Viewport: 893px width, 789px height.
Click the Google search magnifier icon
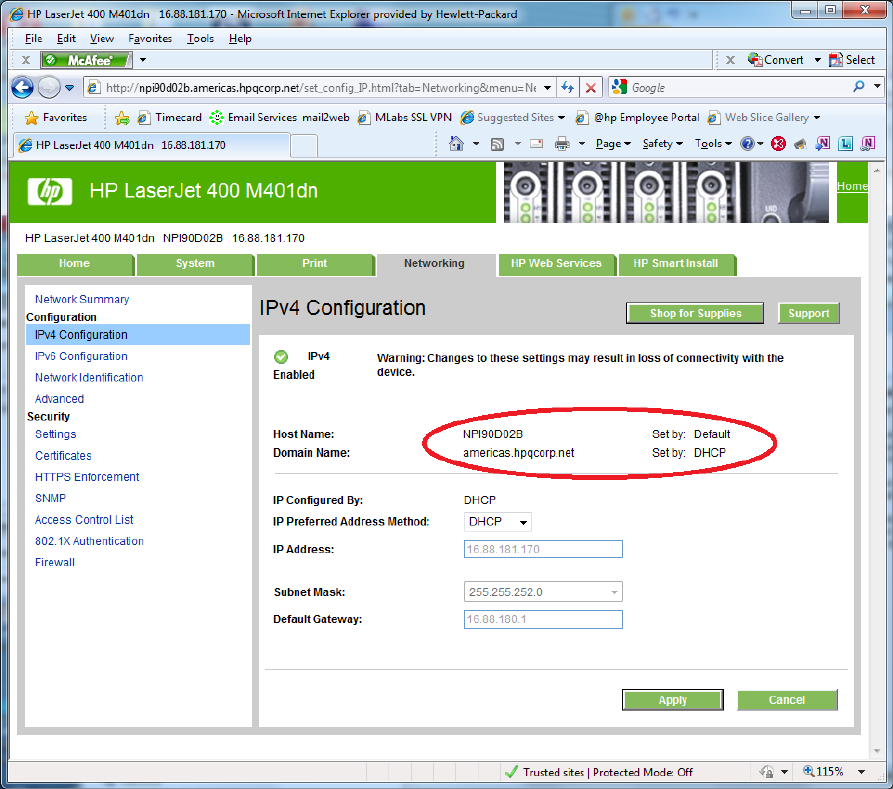tap(859, 87)
